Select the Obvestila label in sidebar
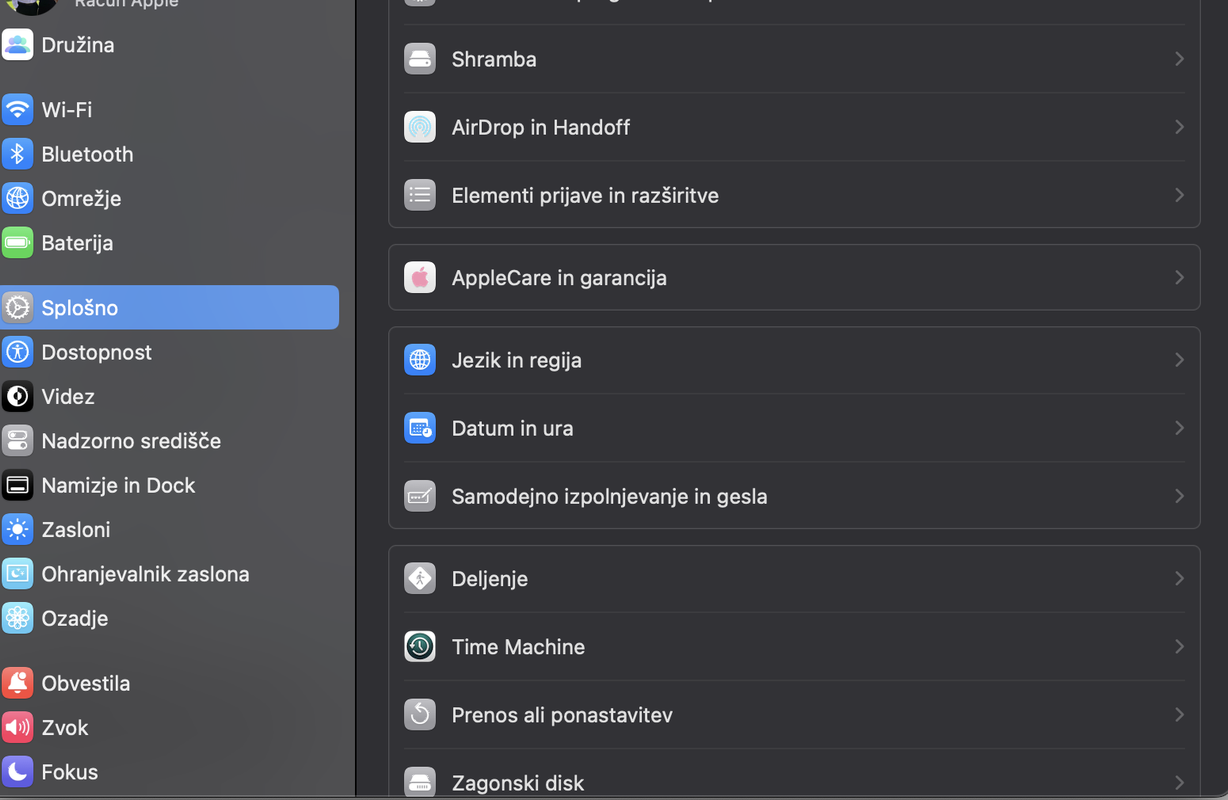This screenshot has width=1228, height=800. [86, 683]
